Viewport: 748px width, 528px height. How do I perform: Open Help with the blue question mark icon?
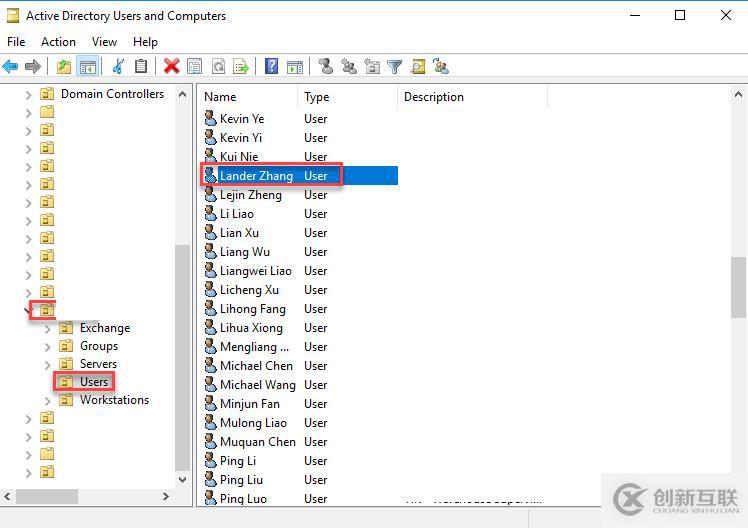click(271, 66)
